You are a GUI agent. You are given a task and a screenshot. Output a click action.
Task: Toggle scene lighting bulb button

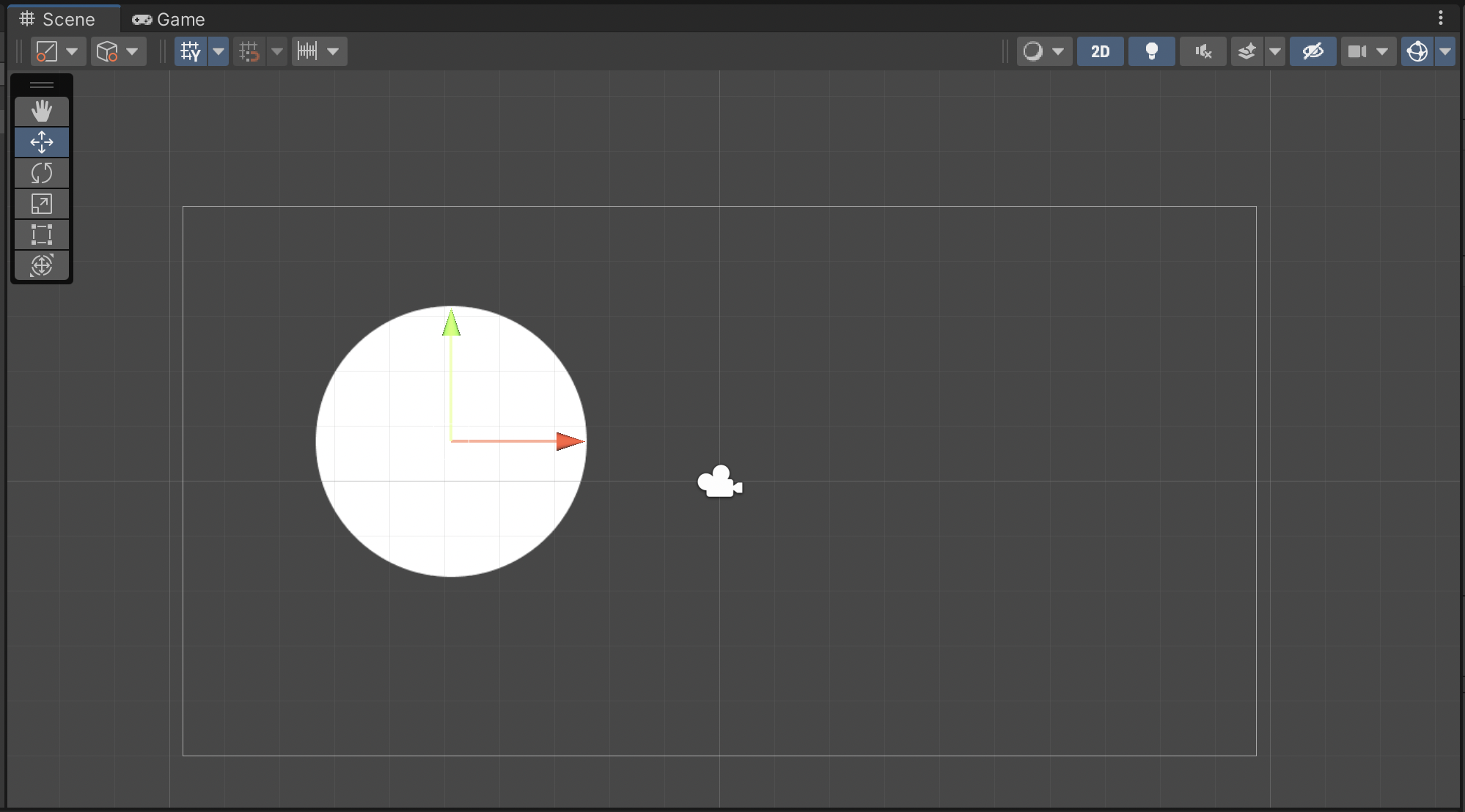pyautogui.click(x=1151, y=51)
